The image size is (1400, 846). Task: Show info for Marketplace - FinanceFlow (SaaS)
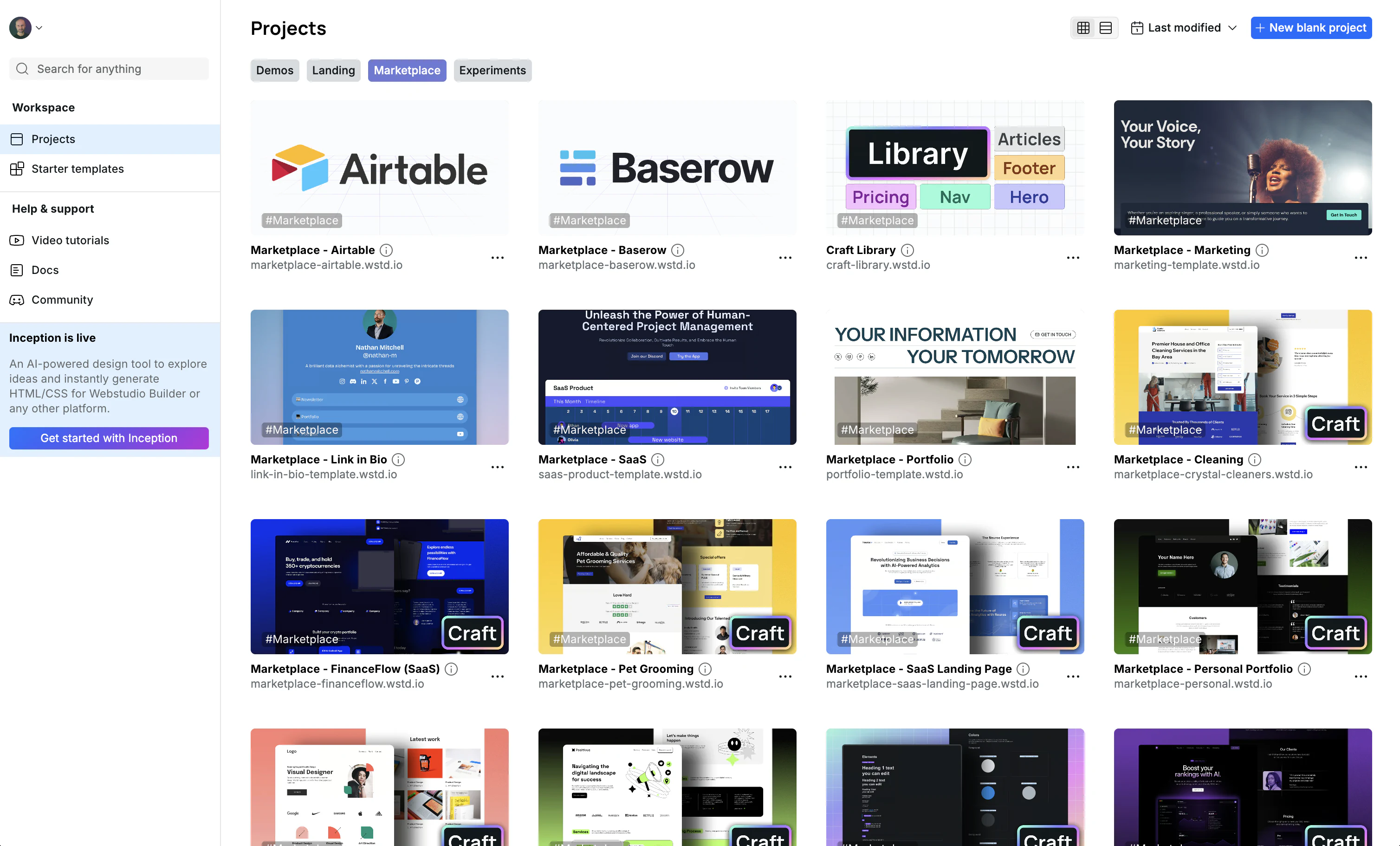(x=451, y=669)
